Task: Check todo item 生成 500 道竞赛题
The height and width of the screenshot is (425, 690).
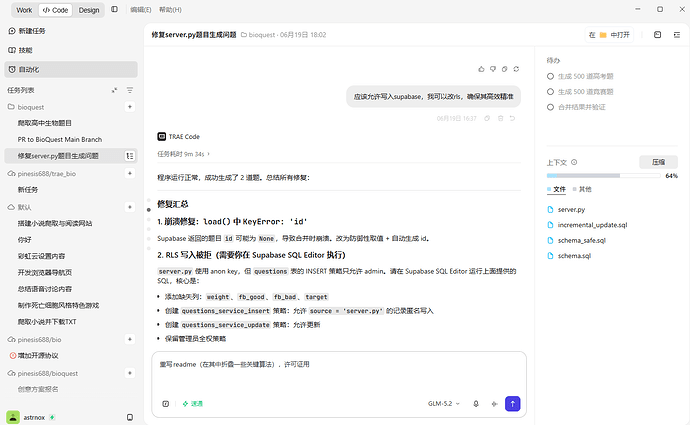Action: pos(550,92)
